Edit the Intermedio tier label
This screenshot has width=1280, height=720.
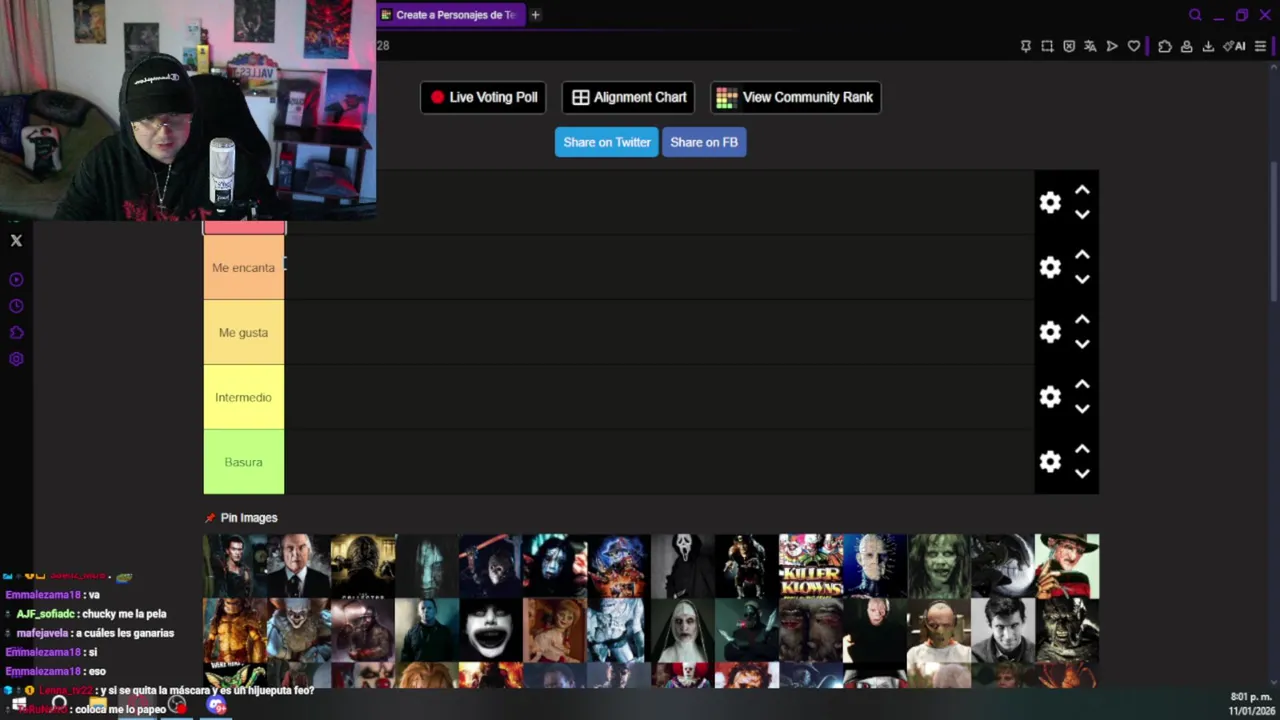(x=243, y=397)
